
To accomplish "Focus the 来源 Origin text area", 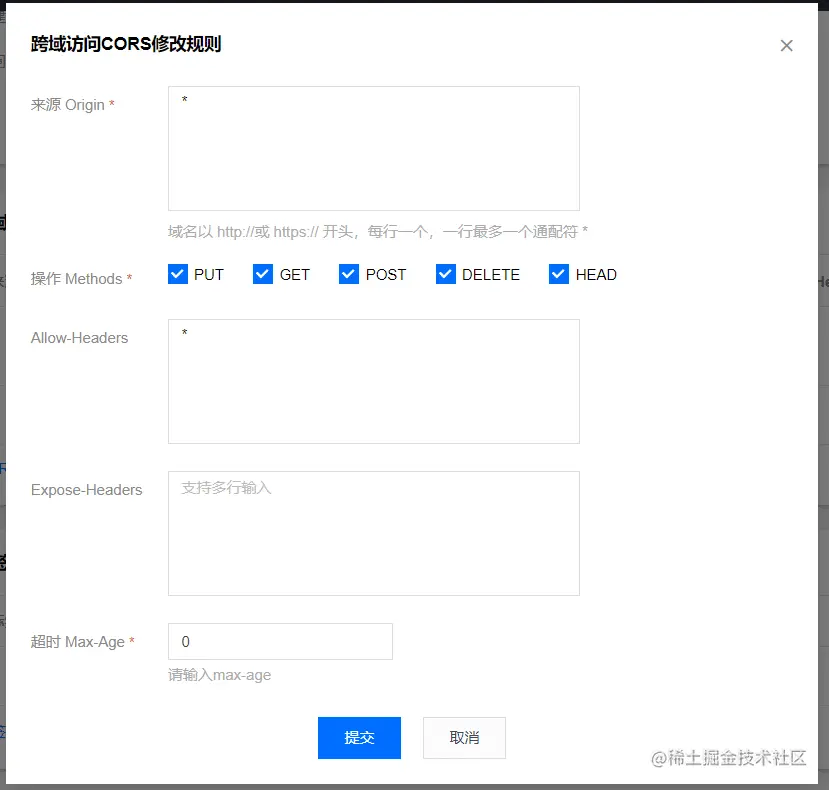I will [374, 149].
